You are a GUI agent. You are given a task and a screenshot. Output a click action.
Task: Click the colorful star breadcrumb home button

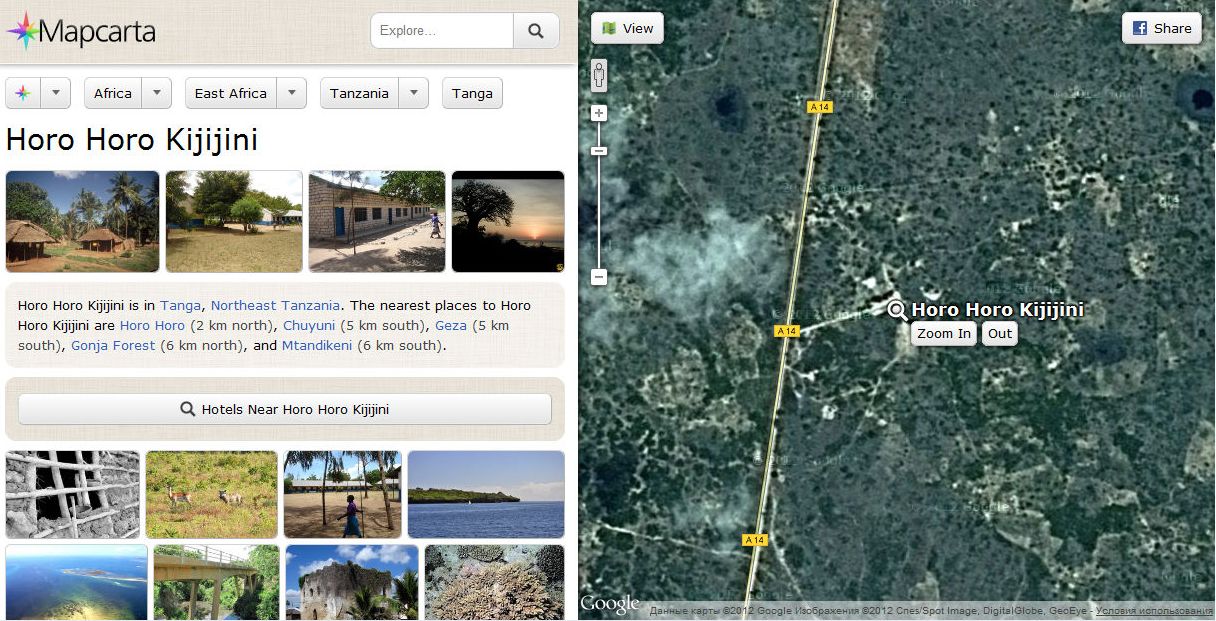[23, 93]
